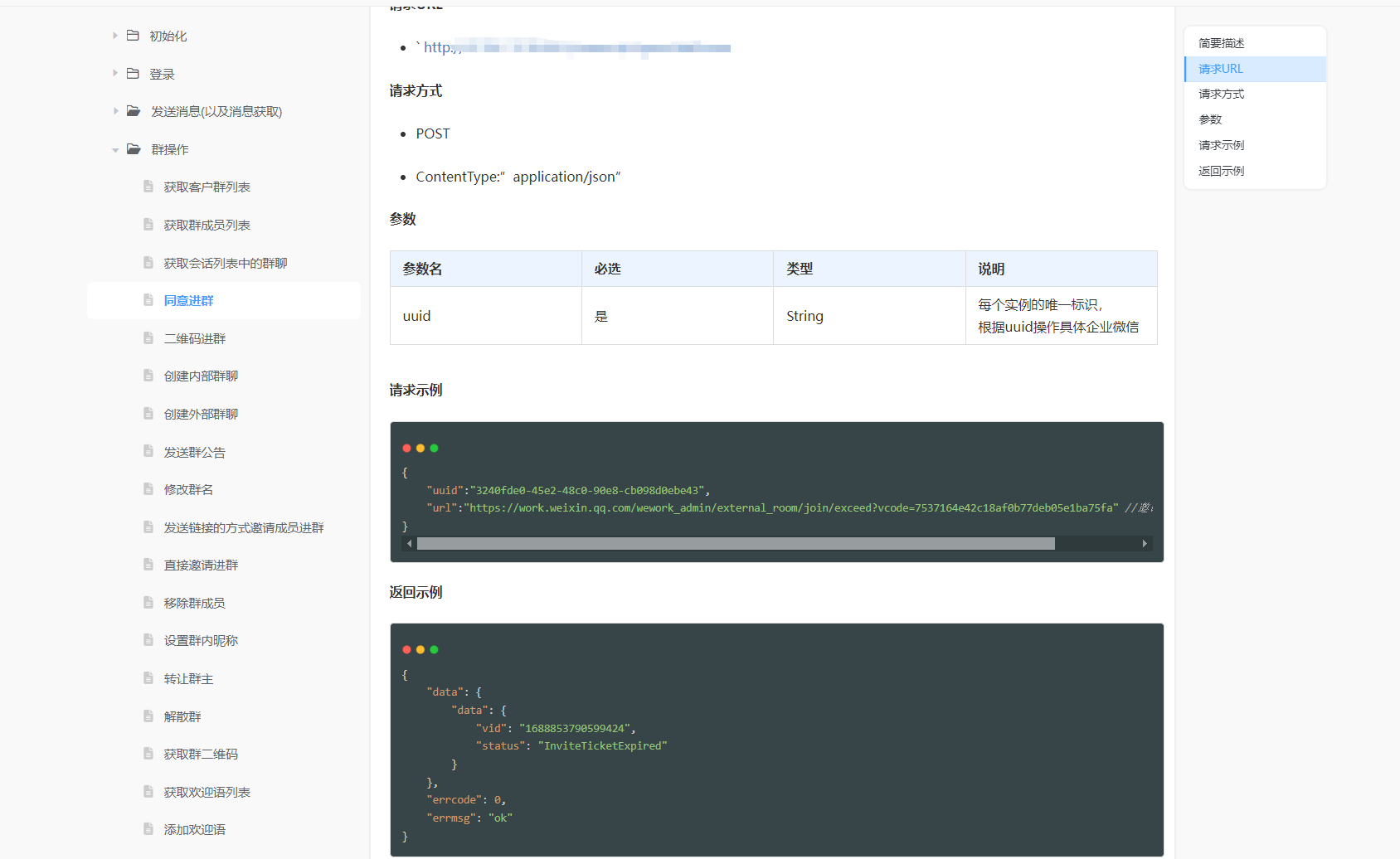Viewport: 1400px width, 859px height.
Task: Collapse the 群操作 folder arrow
Action: 115,150
